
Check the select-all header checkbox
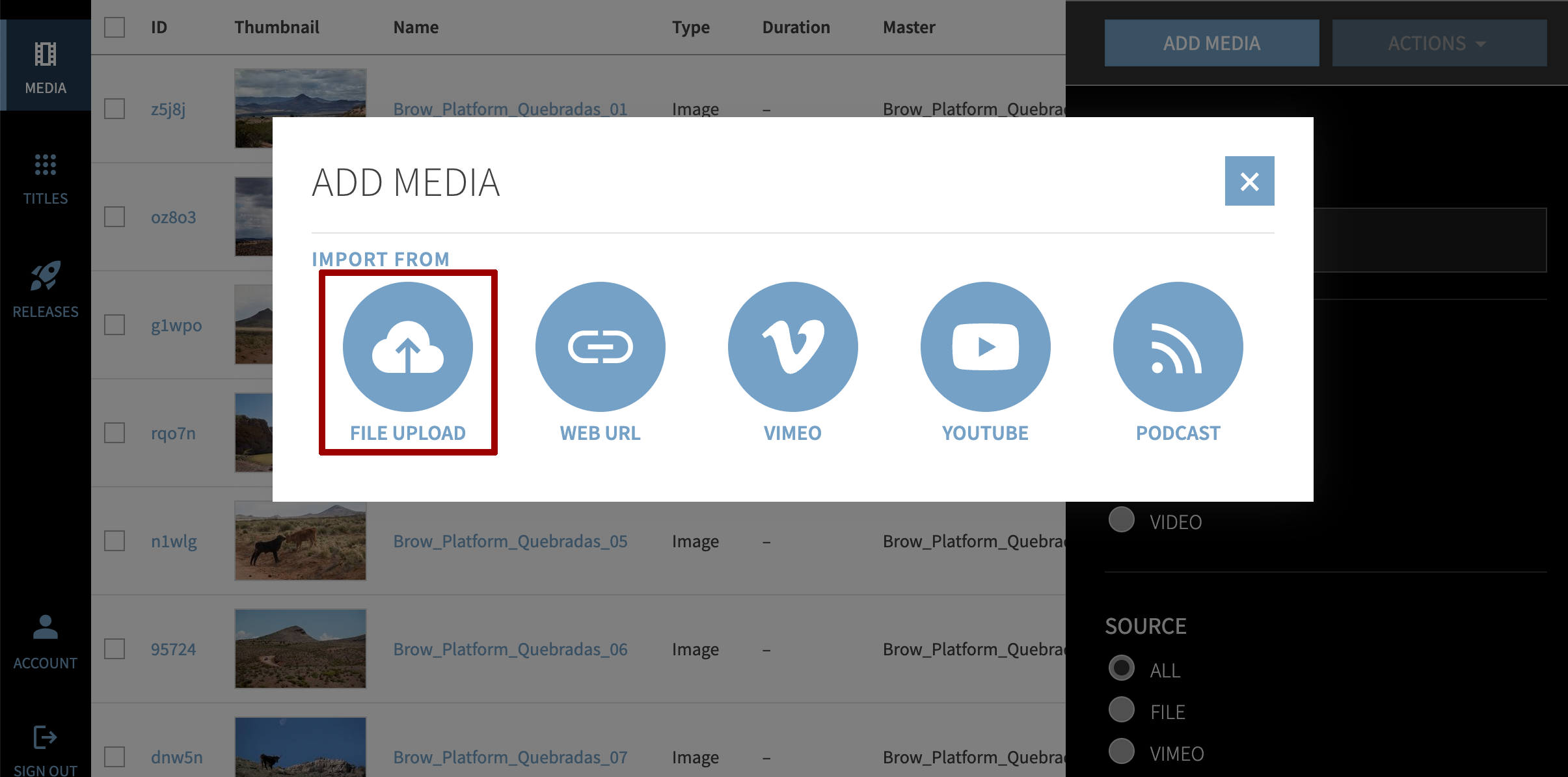tap(115, 27)
